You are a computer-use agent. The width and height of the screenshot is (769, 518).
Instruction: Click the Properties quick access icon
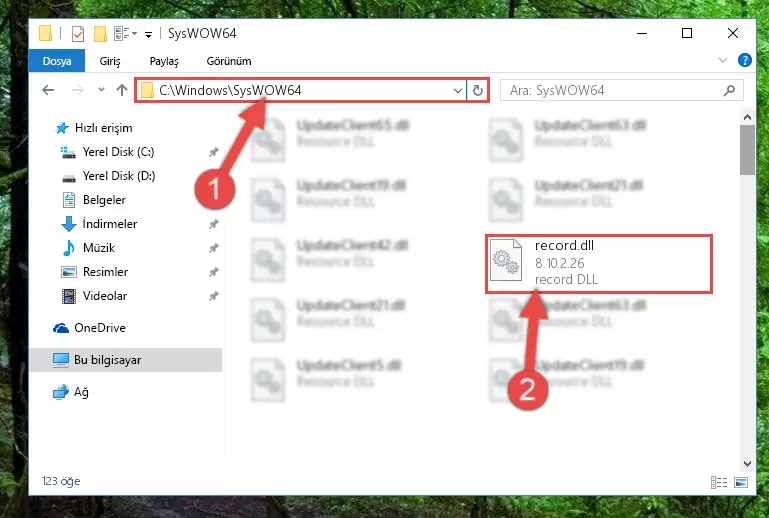click(77, 33)
